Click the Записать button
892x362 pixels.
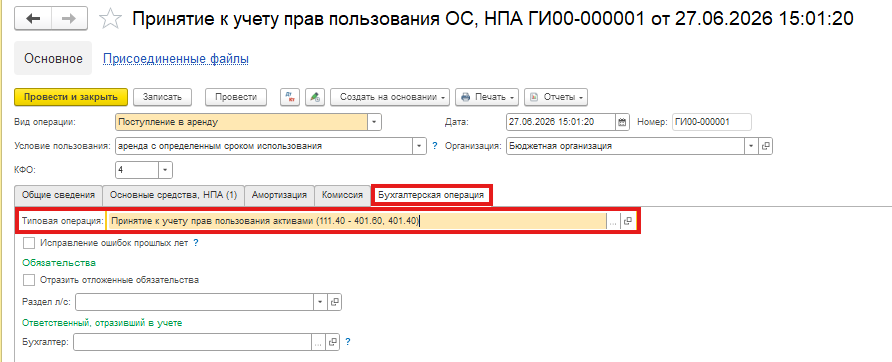coord(162,97)
